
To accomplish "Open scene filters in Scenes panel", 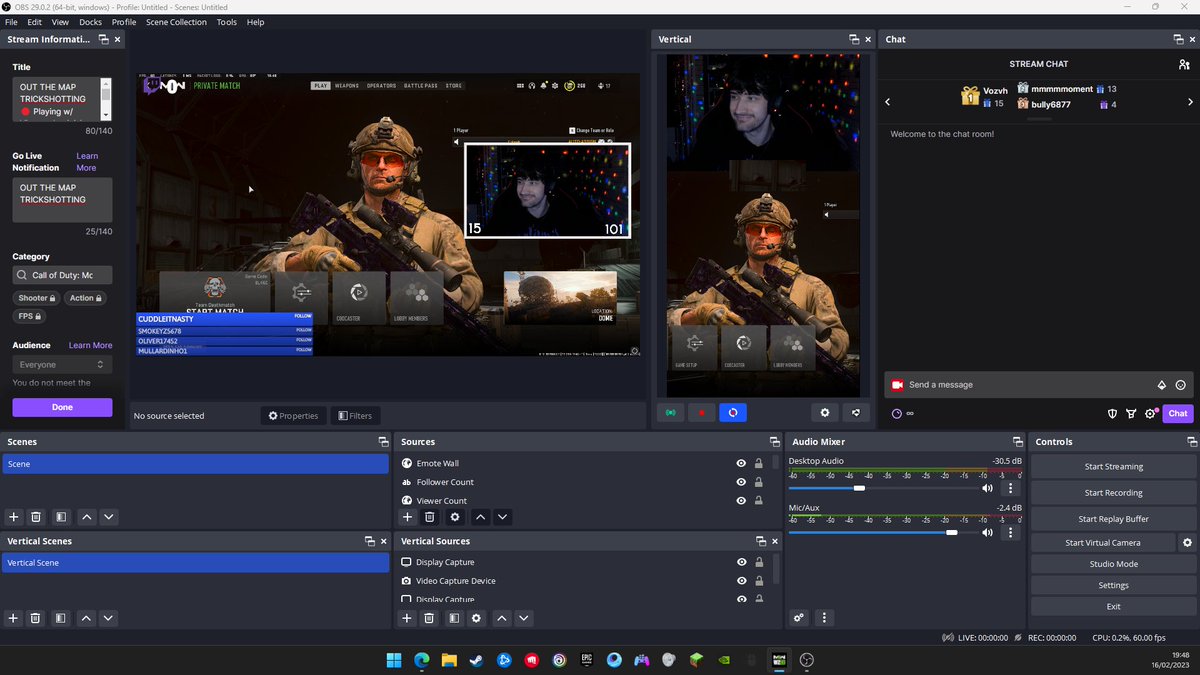I will 61,517.
